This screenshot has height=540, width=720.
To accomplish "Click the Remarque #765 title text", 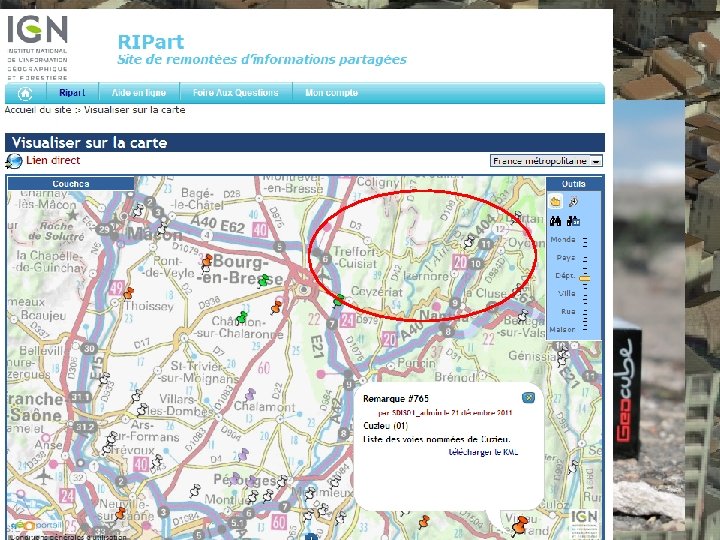I will tap(396, 399).
